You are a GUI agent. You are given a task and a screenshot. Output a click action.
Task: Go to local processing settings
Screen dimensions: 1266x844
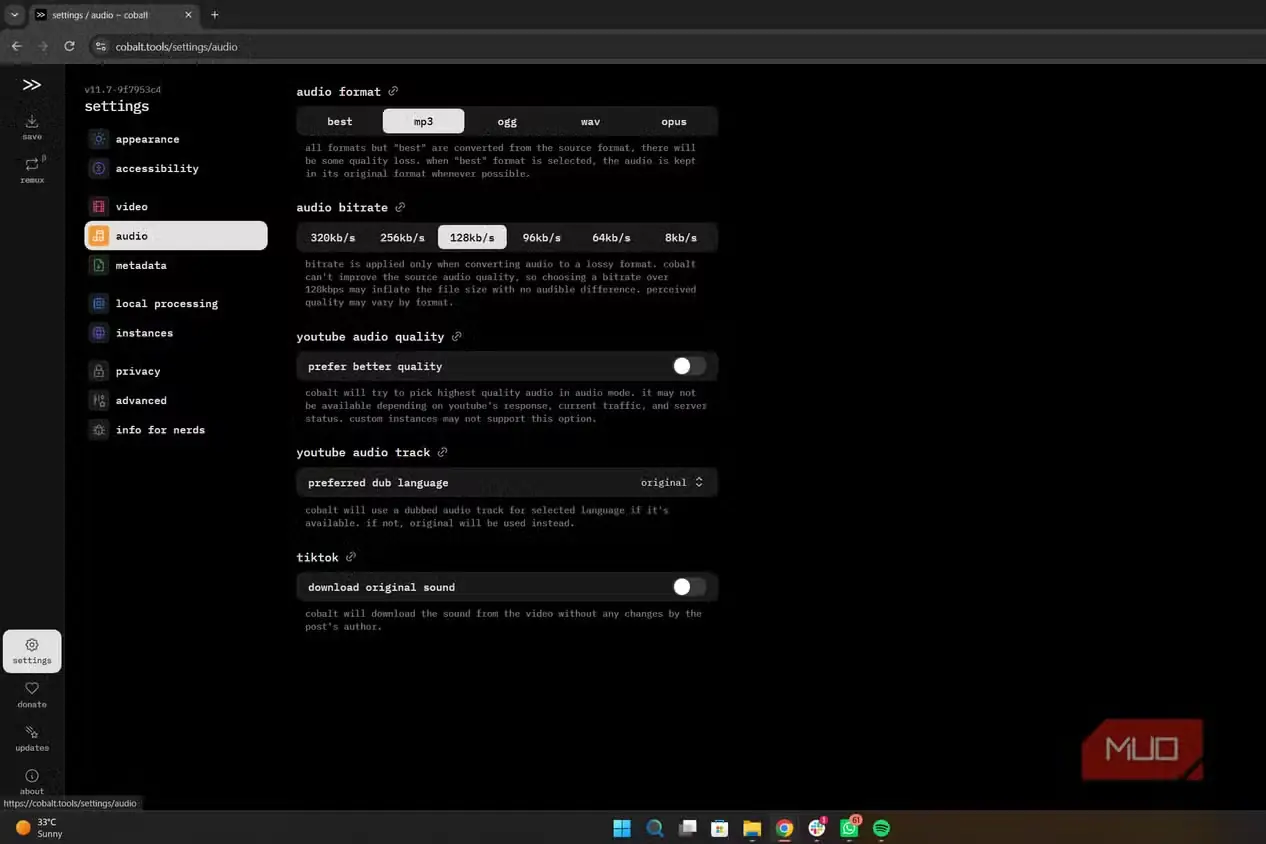point(176,303)
